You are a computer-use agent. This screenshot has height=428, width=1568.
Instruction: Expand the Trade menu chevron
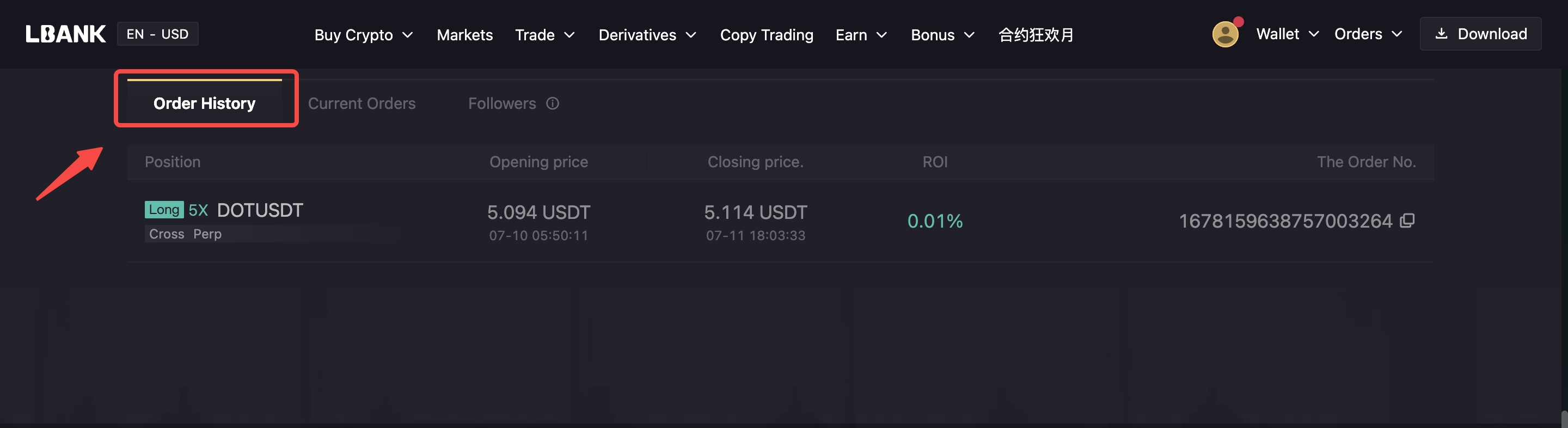pos(569,35)
